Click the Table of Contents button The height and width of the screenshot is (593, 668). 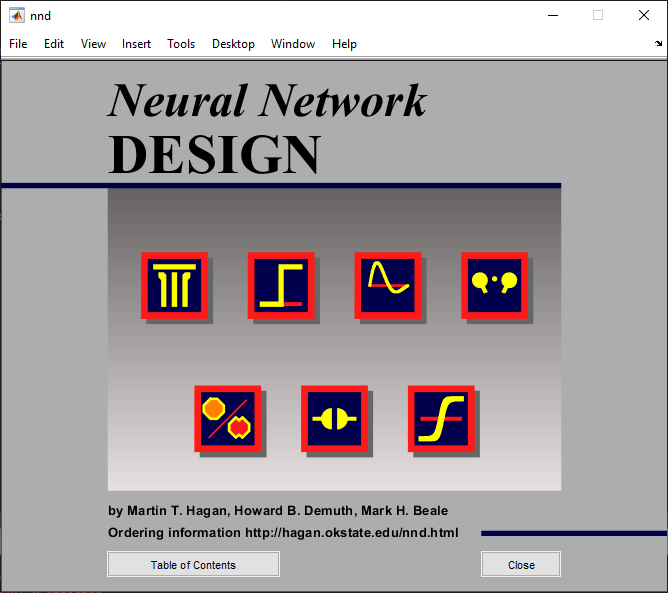pos(193,564)
